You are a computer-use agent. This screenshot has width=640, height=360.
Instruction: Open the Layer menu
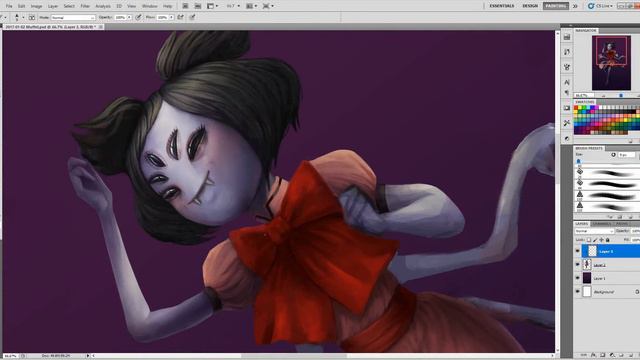(x=53, y=6)
